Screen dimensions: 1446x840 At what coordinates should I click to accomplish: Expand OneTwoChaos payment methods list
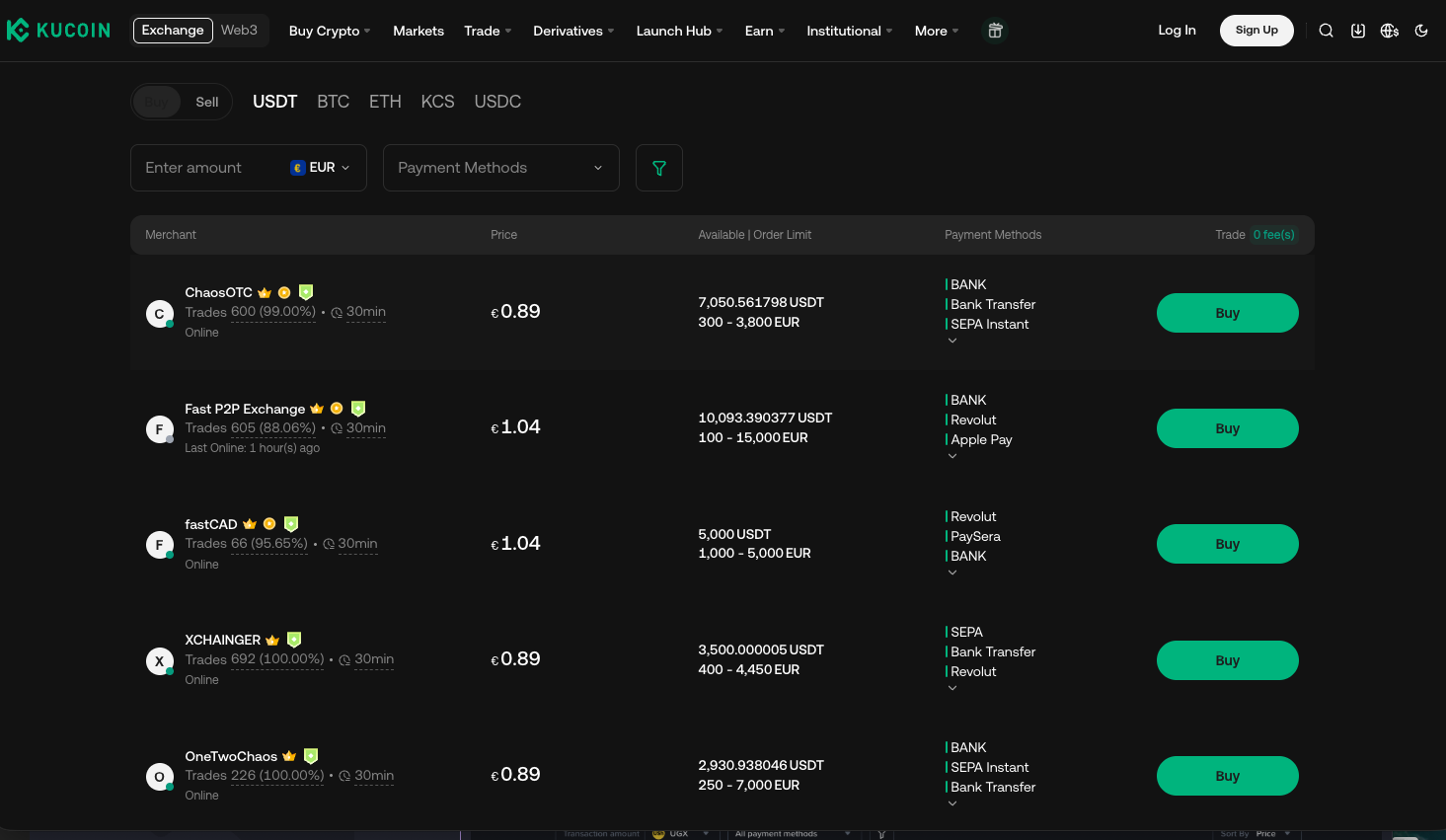[952, 803]
